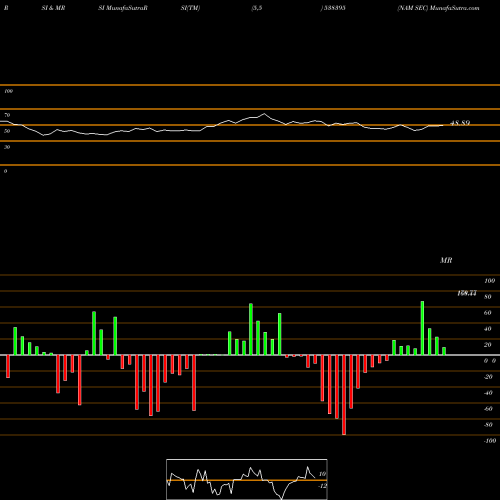Click the -100 label on the histogram axis
This screenshot has width=500, height=500.
490,441
